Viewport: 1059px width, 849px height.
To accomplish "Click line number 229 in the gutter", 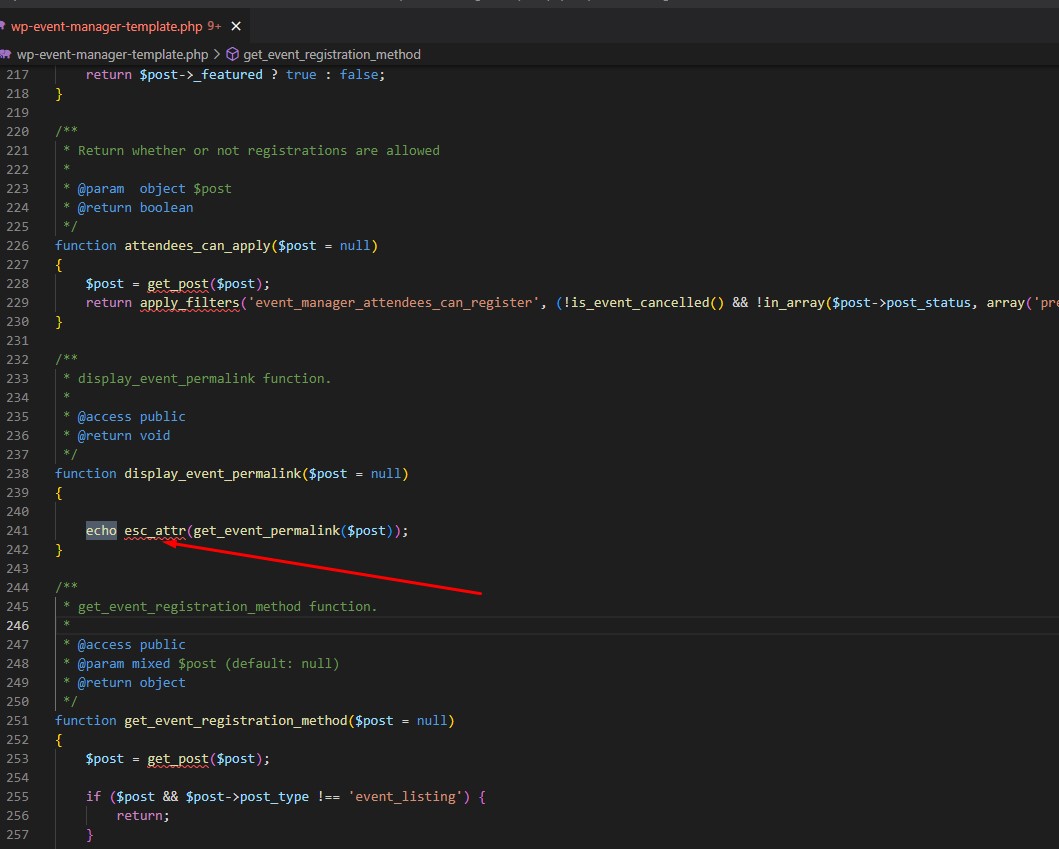I will (x=18, y=303).
